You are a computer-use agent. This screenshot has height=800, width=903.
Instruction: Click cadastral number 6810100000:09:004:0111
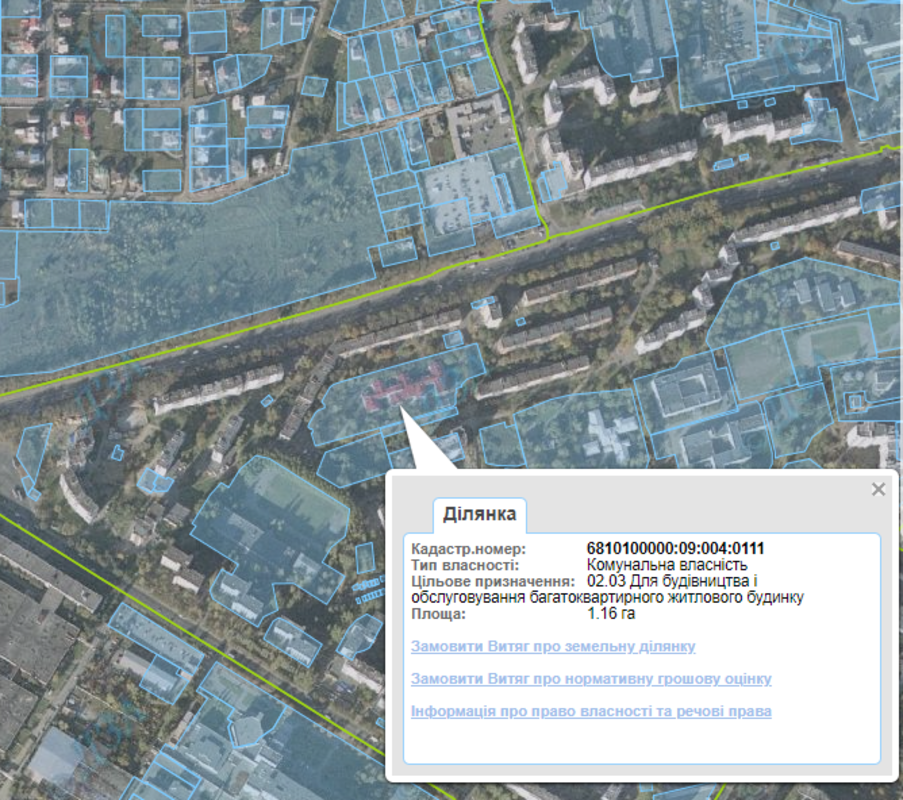coord(675,549)
